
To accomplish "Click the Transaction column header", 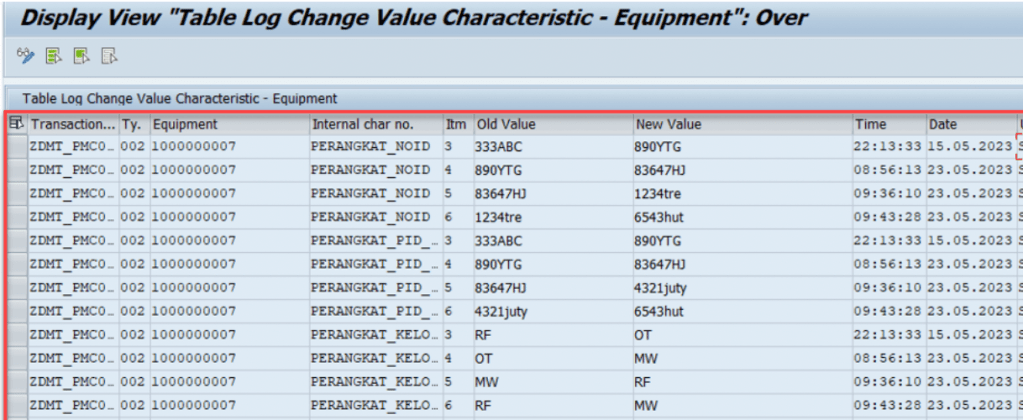I will tap(72, 125).
